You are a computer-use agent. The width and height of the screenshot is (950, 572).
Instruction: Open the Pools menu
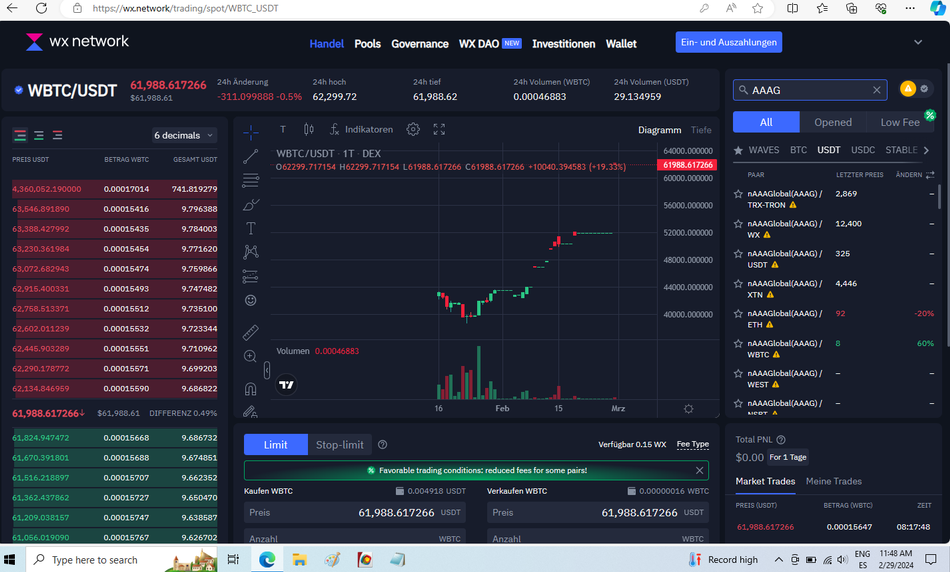coord(368,44)
